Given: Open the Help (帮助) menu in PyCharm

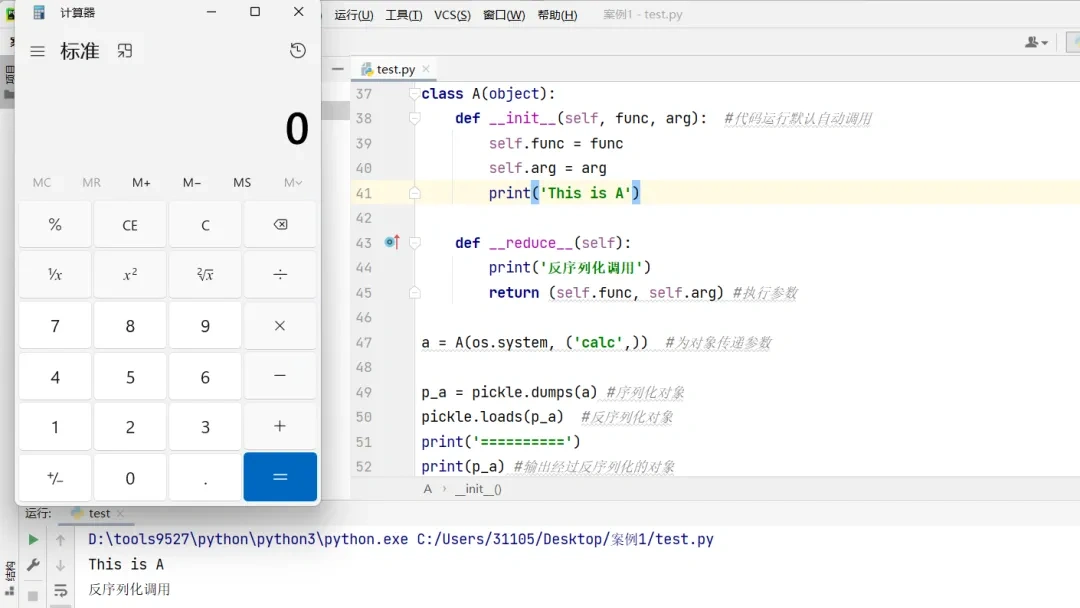Looking at the screenshot, I should coord(557,14).
